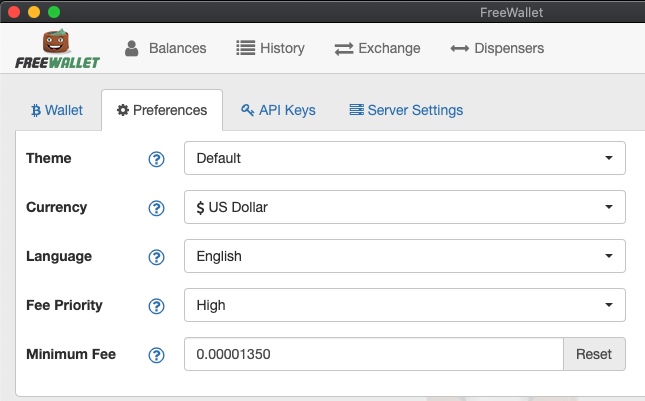This screenshot has height=401, width=645.
Task: Switch to the API Keys tab
Action: (x=278, y=110)
